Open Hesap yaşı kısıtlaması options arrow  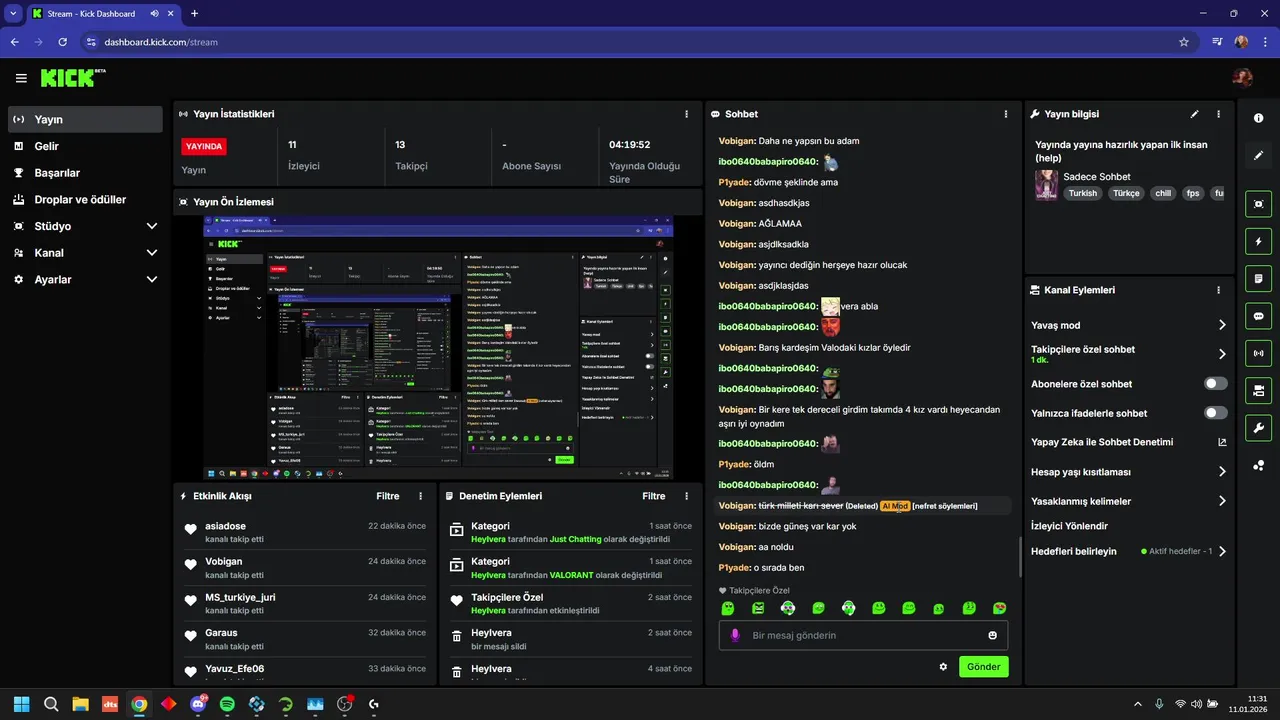pos(1222,472)
